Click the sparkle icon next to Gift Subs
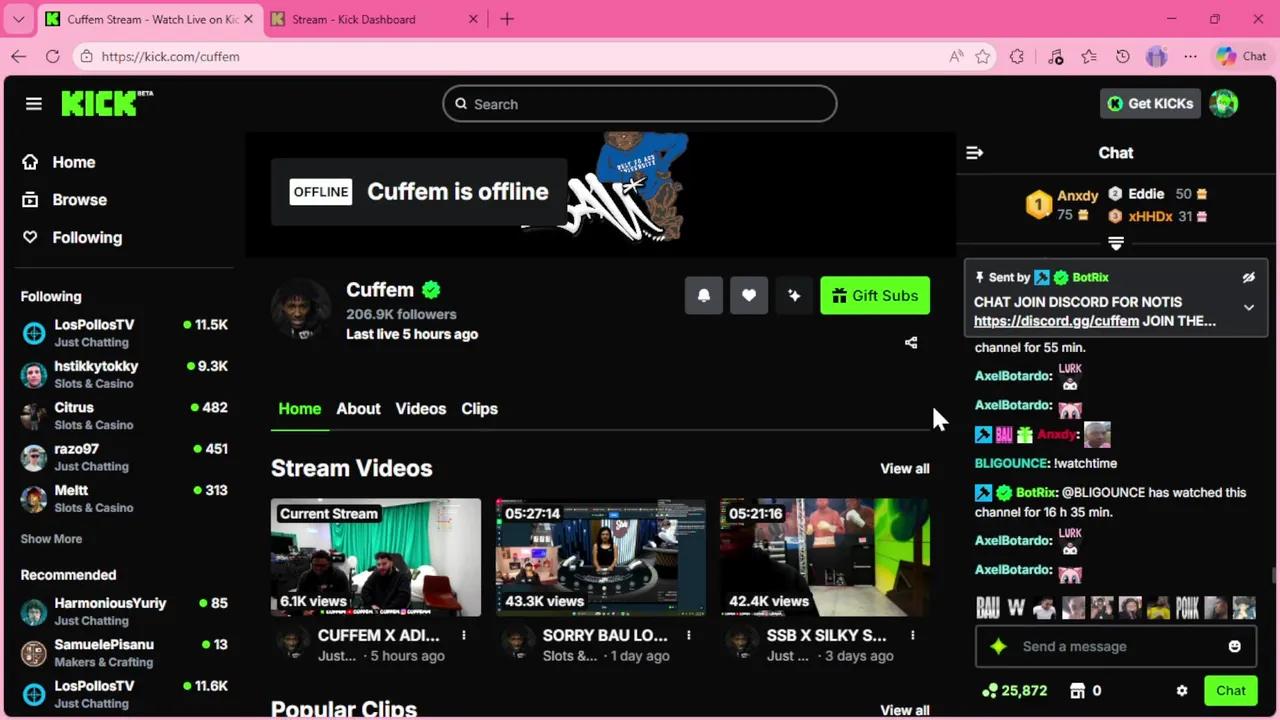1280x720 pixels. pyautogui.click(x=794, y=295)
